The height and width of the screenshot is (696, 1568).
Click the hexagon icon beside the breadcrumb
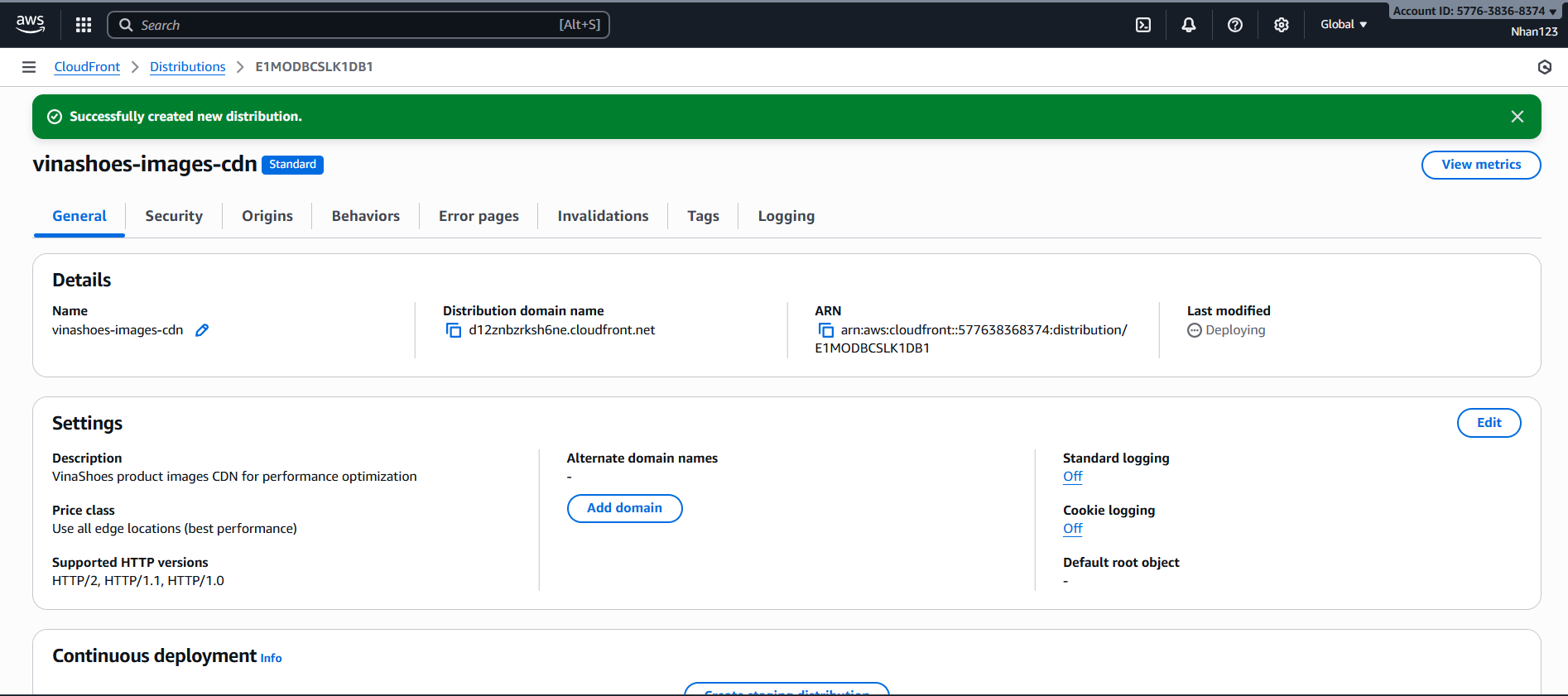pyautogui.click(x=1545, y=67)
